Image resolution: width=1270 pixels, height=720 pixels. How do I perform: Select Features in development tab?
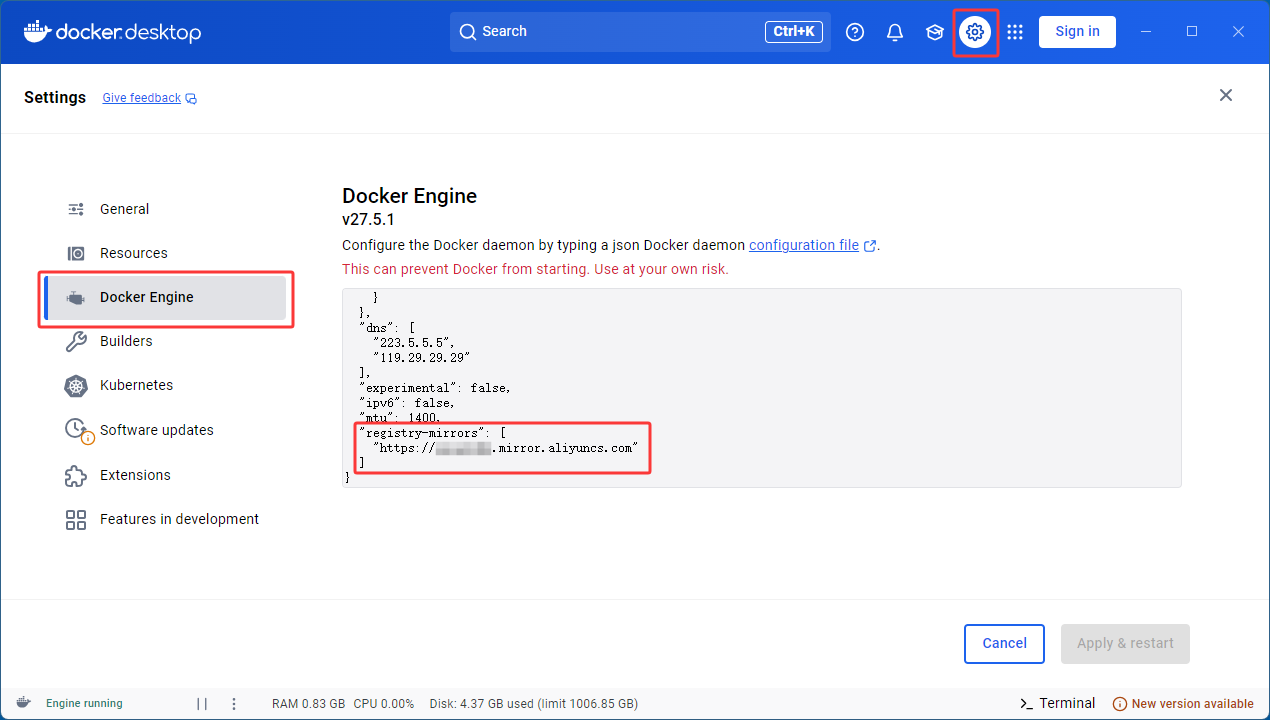166,519
